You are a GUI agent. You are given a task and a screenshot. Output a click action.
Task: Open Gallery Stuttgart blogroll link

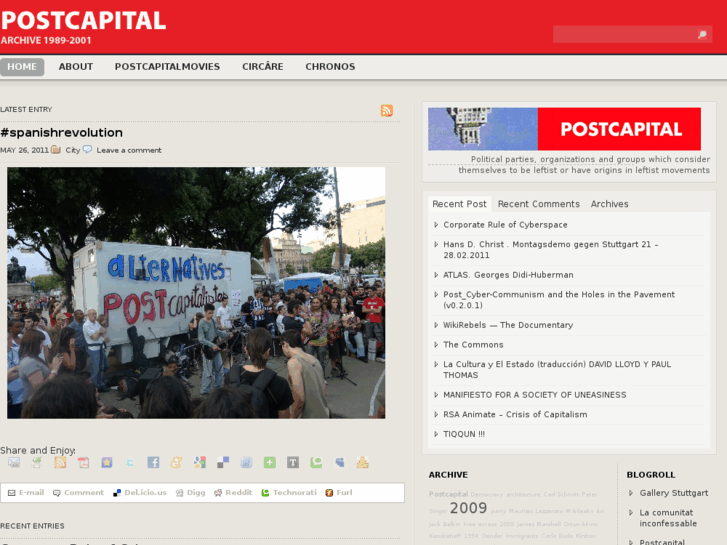pyautogui.click(x=674, y=493)
